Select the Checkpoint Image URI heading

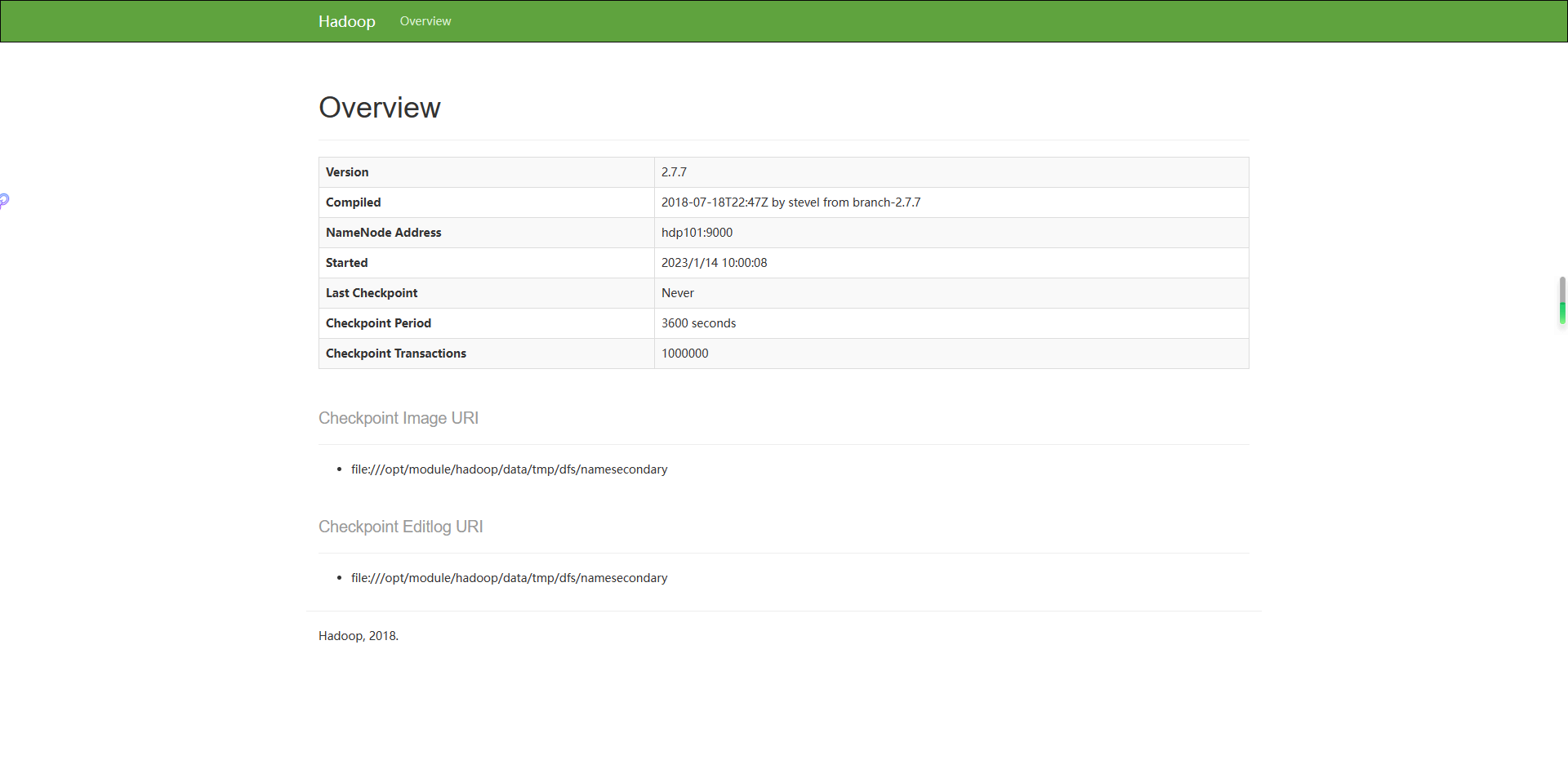pyautogui.click(x=399, y=418)
